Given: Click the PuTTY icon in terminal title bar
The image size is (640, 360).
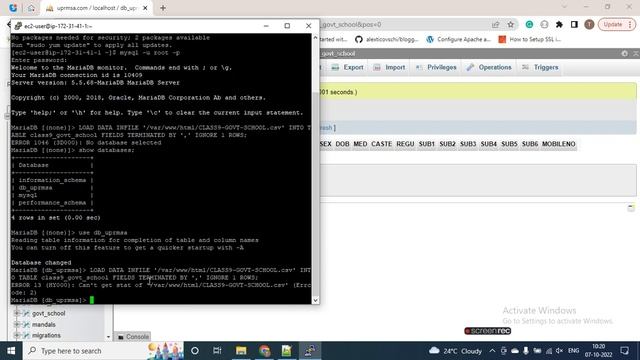Looking at the screenshot, I should tap(18, 26).
